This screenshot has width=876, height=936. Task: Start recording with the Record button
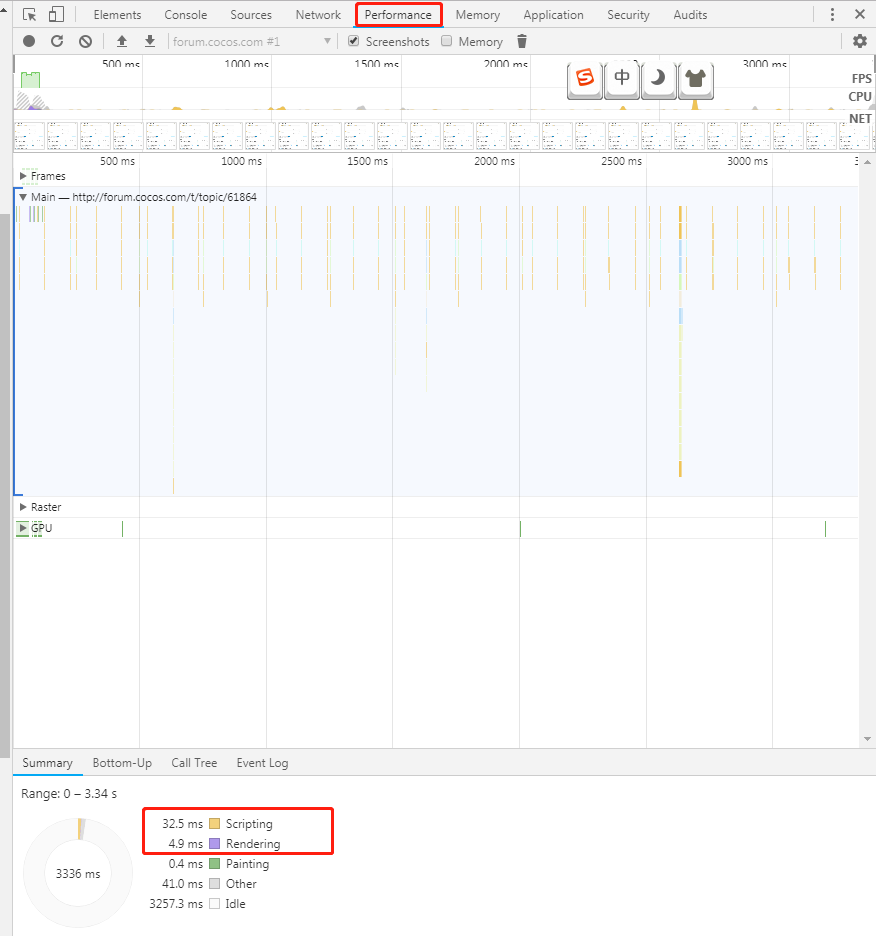pyautogui.click(x=29, y=41)
